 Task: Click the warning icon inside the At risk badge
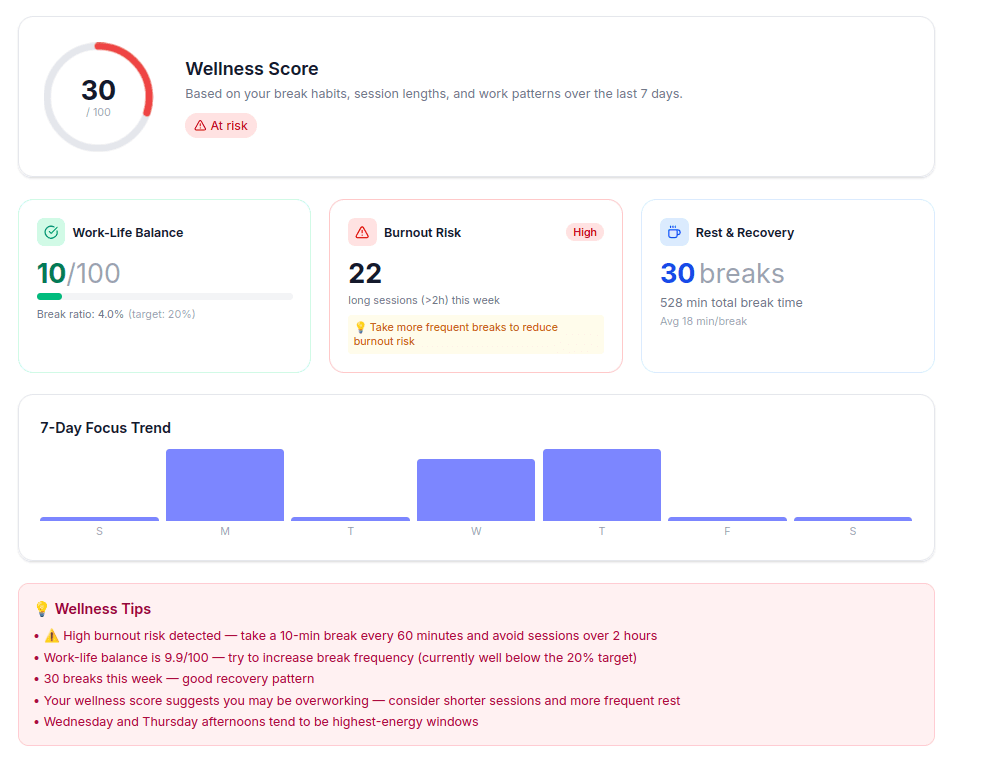[x=199, y=125]
